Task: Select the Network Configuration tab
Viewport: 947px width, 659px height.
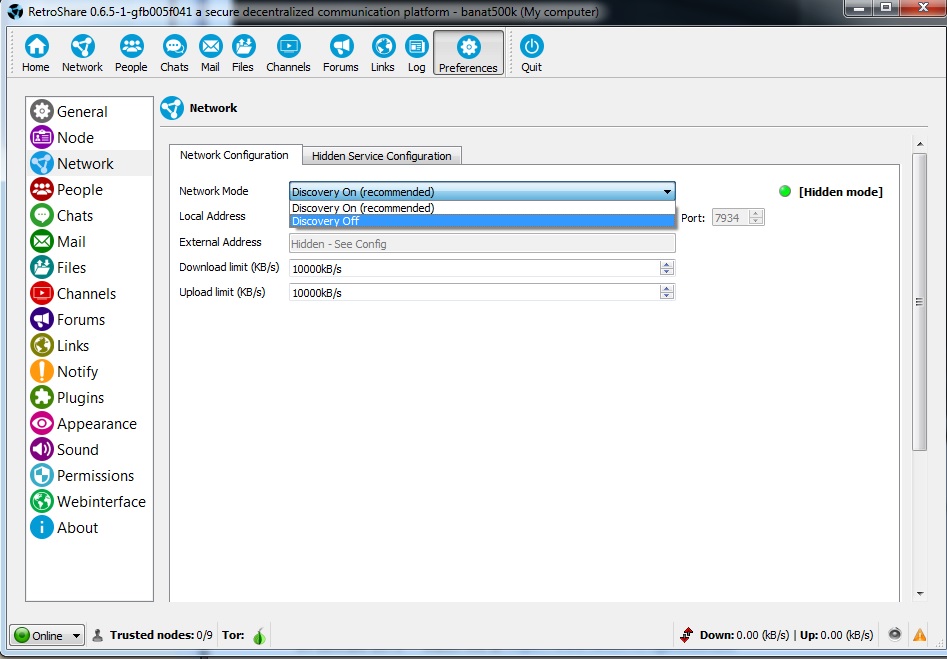Action: pos(234,155)
